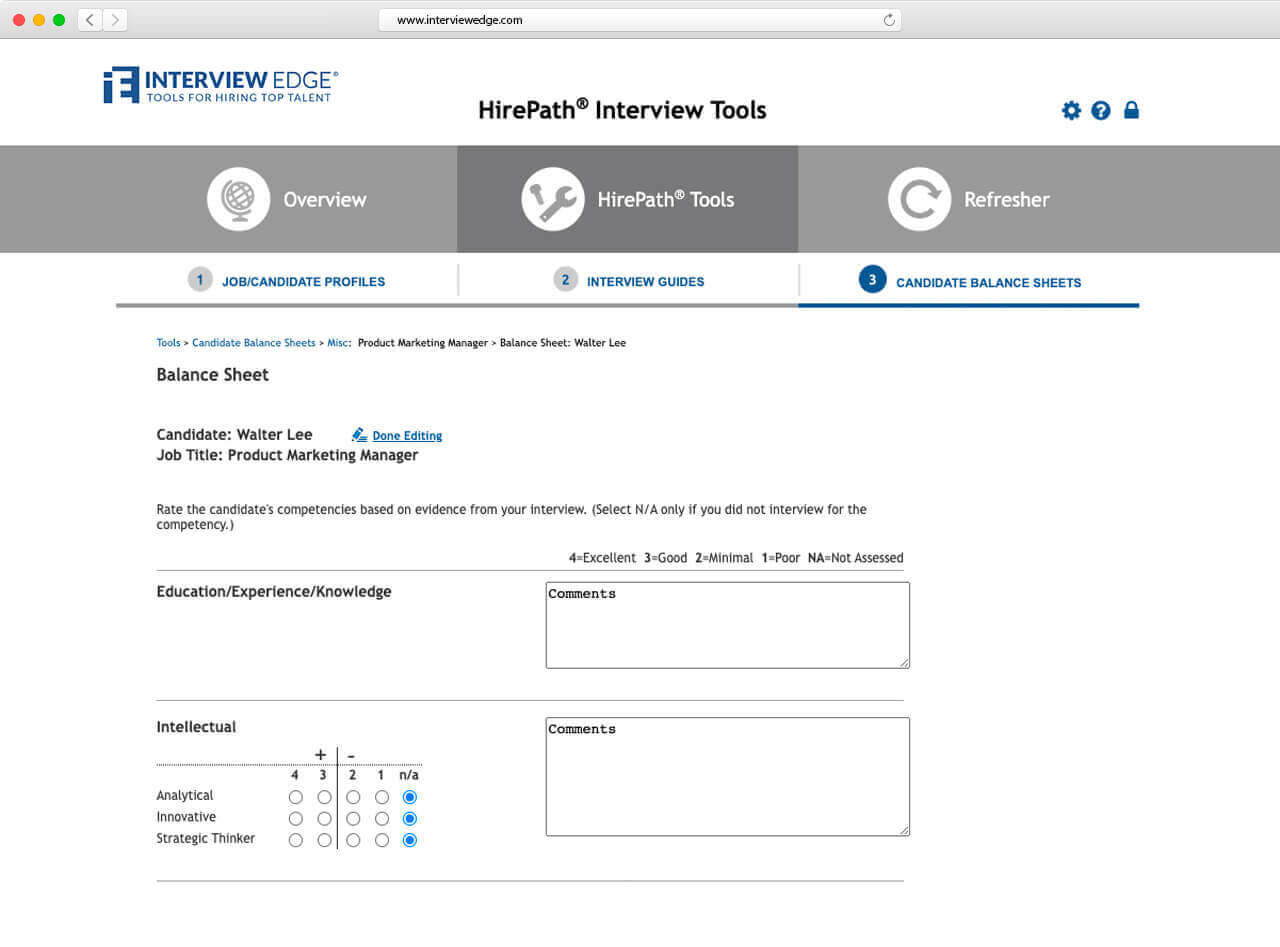This screenshot has height=947, width=1280.
Task: Click the HirePath Interview Tools title
Action: tap(622, 110)
